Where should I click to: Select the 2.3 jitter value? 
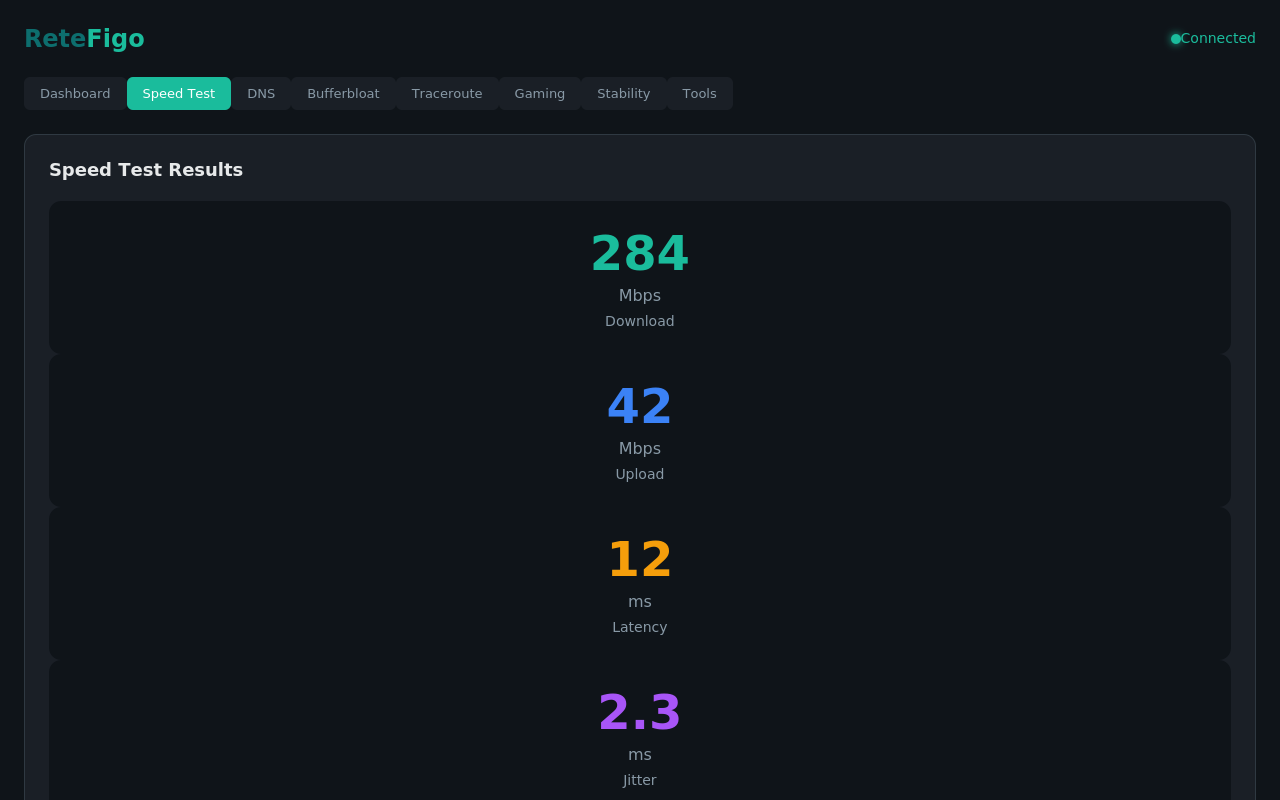[x=640, y=713]
